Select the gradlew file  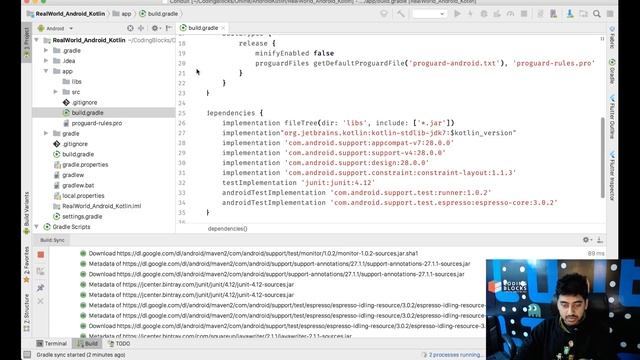(69, 175)
